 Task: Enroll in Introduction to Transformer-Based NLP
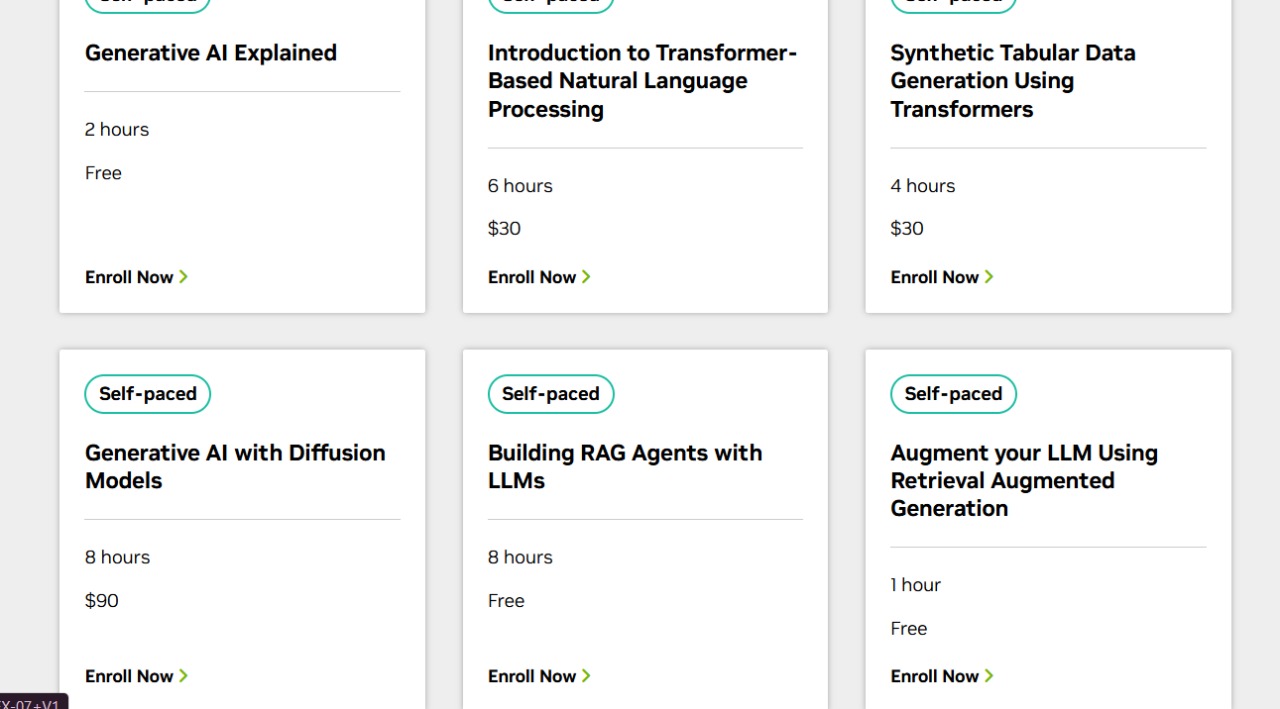532,277
